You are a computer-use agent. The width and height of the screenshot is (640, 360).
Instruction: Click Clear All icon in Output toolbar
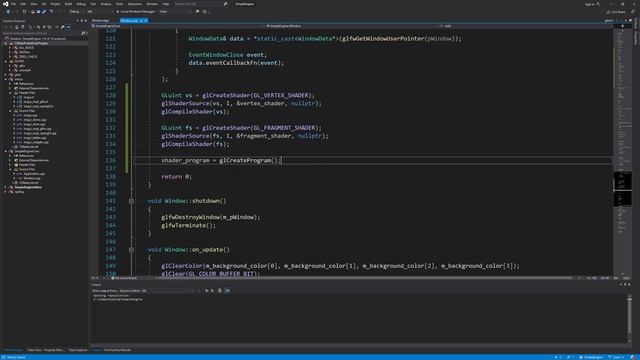(x=220, y=291)
